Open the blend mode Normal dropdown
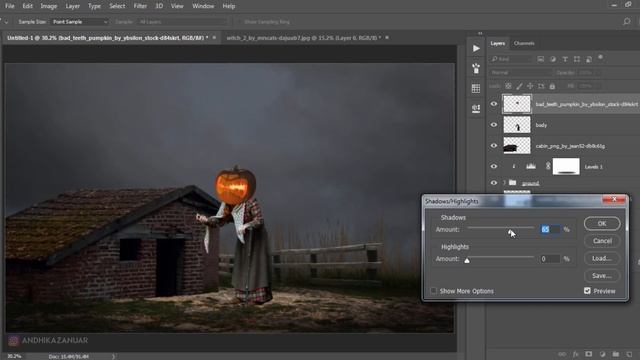The width and height of the screenshot is (640, 360). coord(520,73)
